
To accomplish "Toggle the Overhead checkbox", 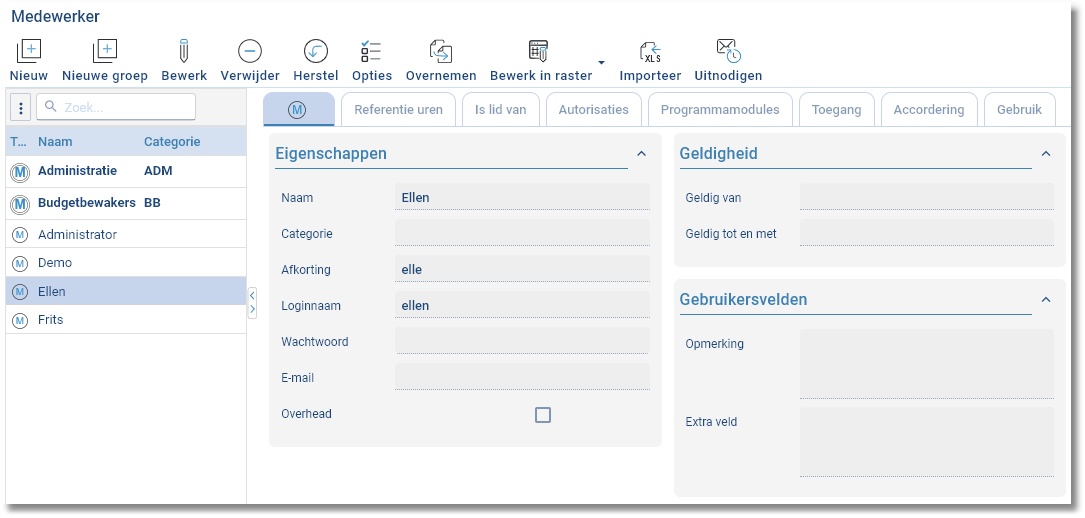I will point(543,415).
